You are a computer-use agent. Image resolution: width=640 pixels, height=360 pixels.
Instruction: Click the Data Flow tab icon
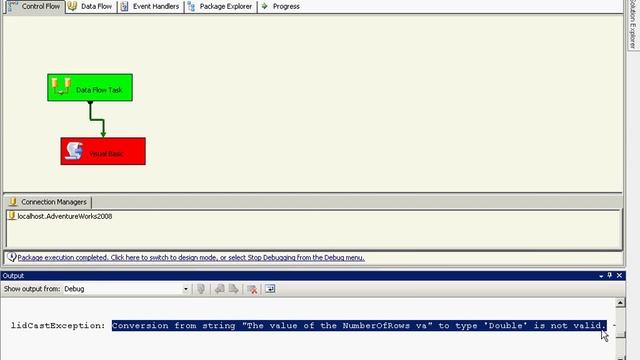[72, 6]
